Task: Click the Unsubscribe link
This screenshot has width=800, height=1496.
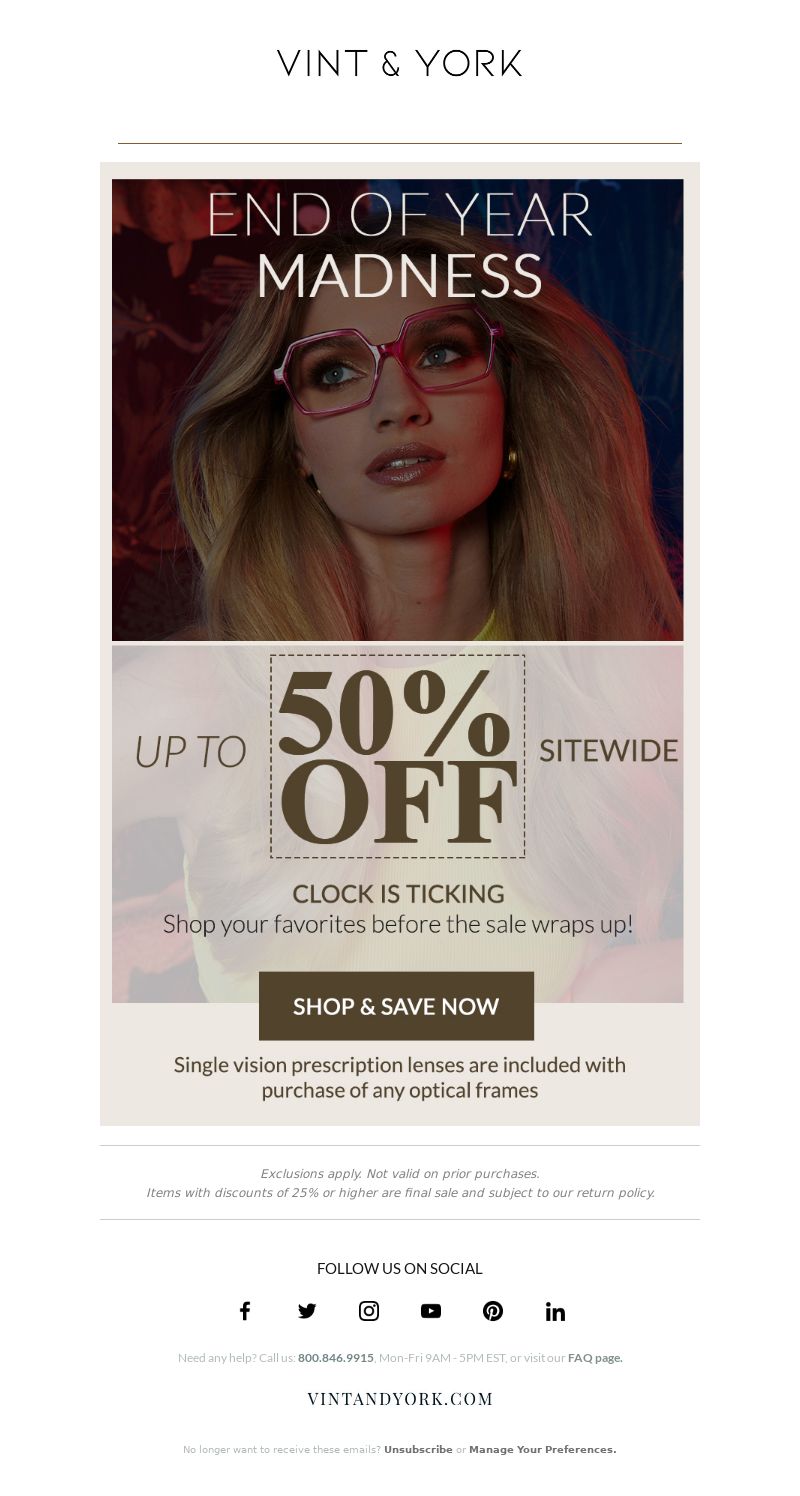Action: click(x=418, y=1449)
